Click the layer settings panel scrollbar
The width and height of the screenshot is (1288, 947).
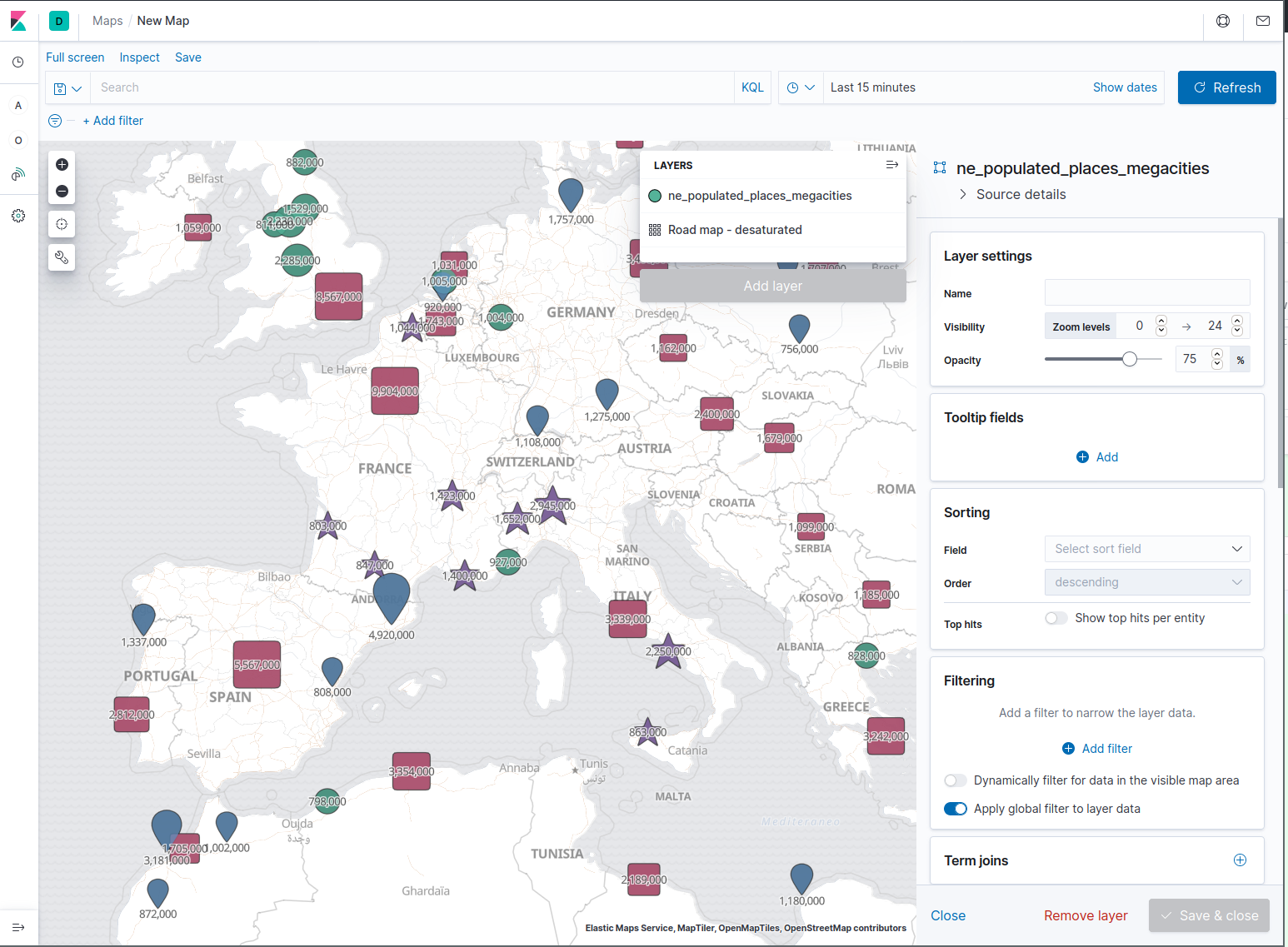point(1281,352)
